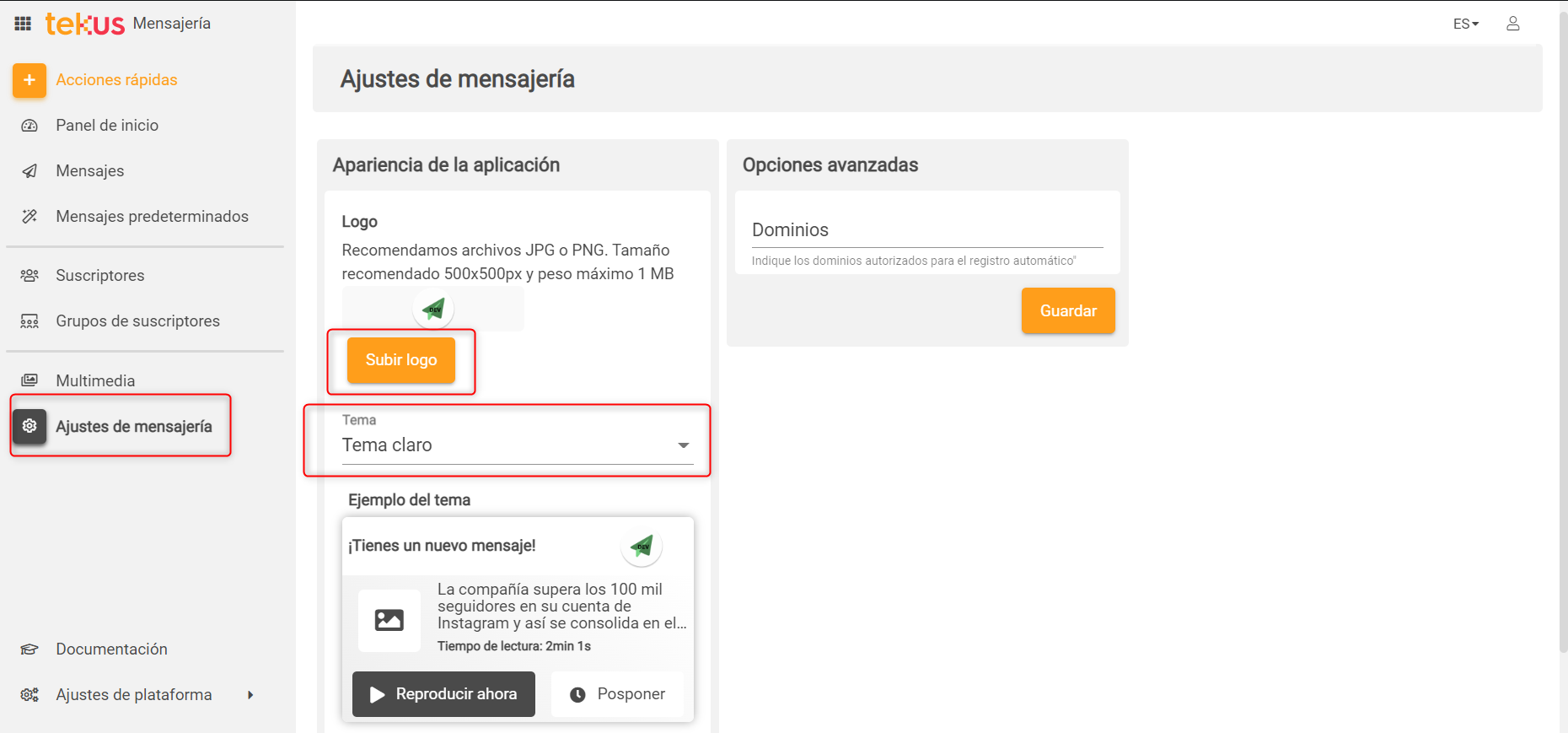Click the Suscriptores people icon
This screenshot has height=733, width=1568.
point(30,276)
